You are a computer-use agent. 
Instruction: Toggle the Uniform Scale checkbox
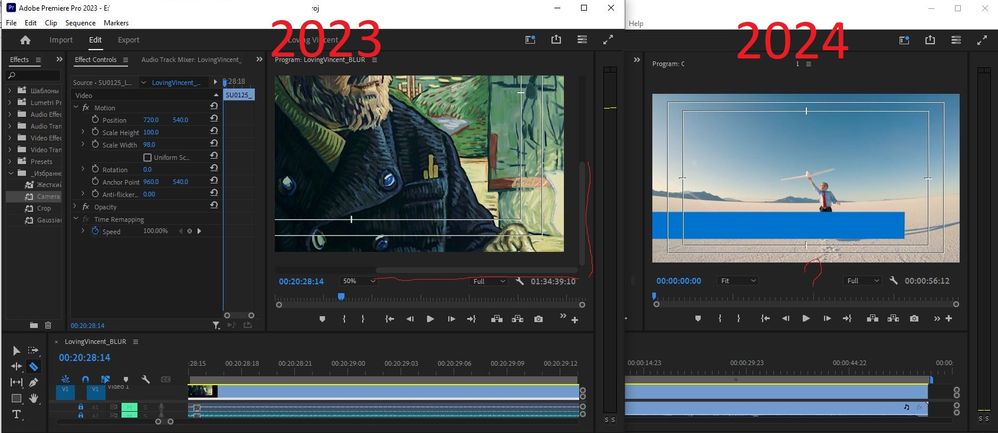tap(148, 157)
